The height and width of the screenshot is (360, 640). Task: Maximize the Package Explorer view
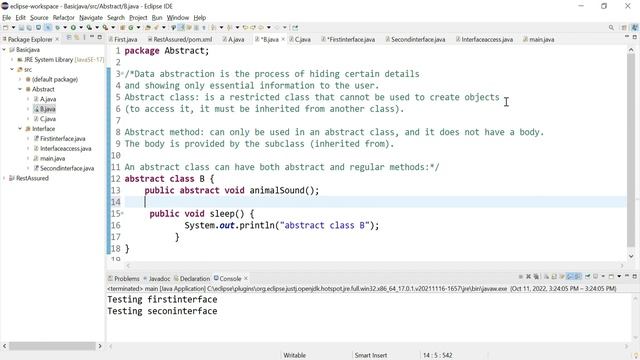pyautogui.click(x=99, y=37)
